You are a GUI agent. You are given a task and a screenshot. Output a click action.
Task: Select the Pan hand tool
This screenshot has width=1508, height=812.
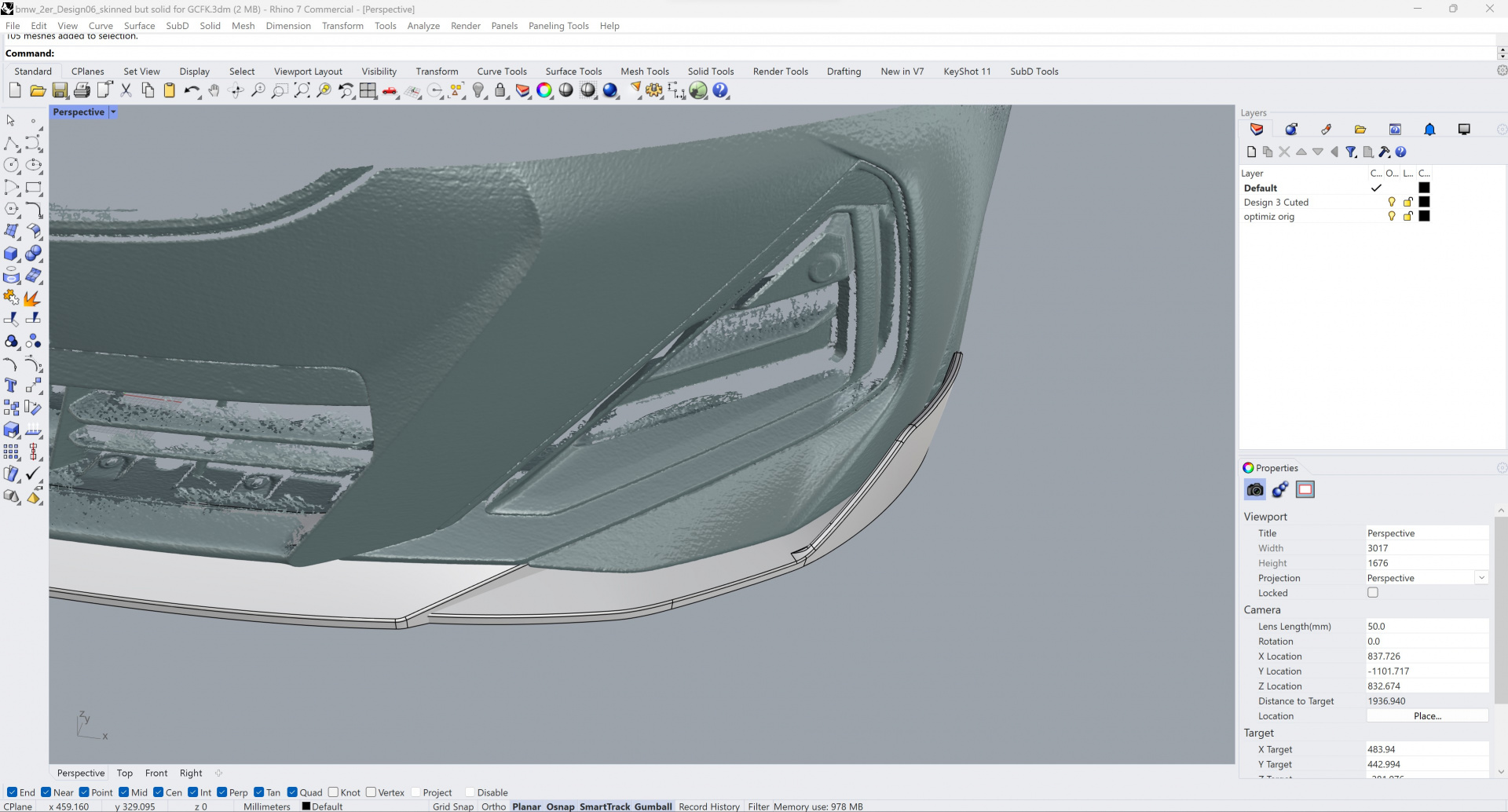[x=214, y=91]
